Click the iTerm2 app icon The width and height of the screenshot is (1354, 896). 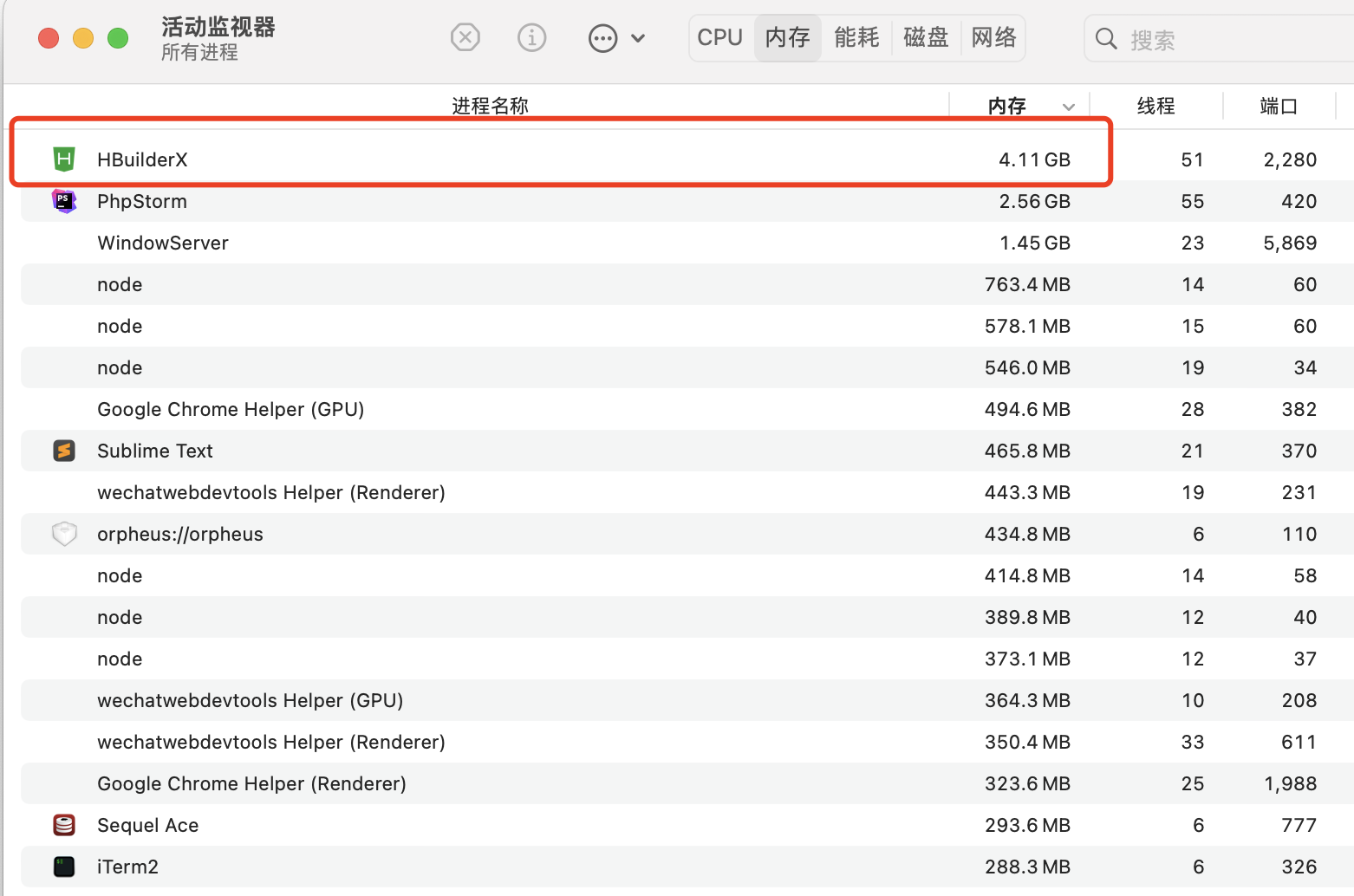click(64, 867)
